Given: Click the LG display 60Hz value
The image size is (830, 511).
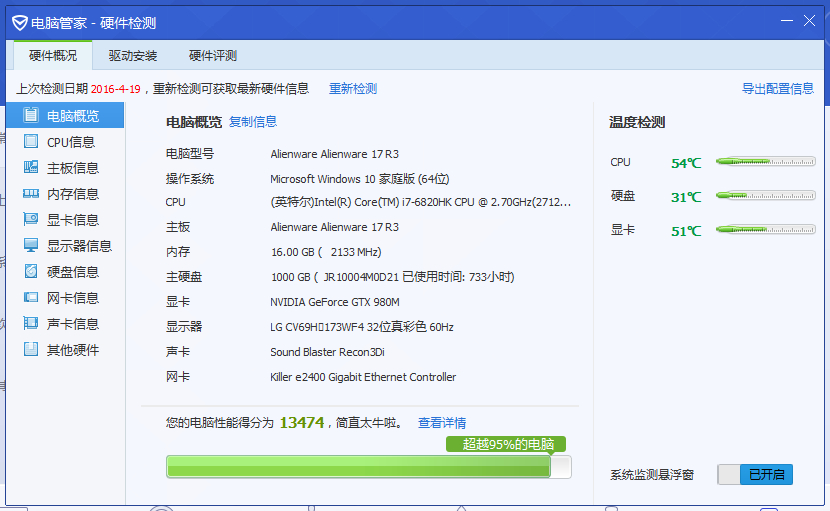Looking at the screenshot, I should 362,327.
